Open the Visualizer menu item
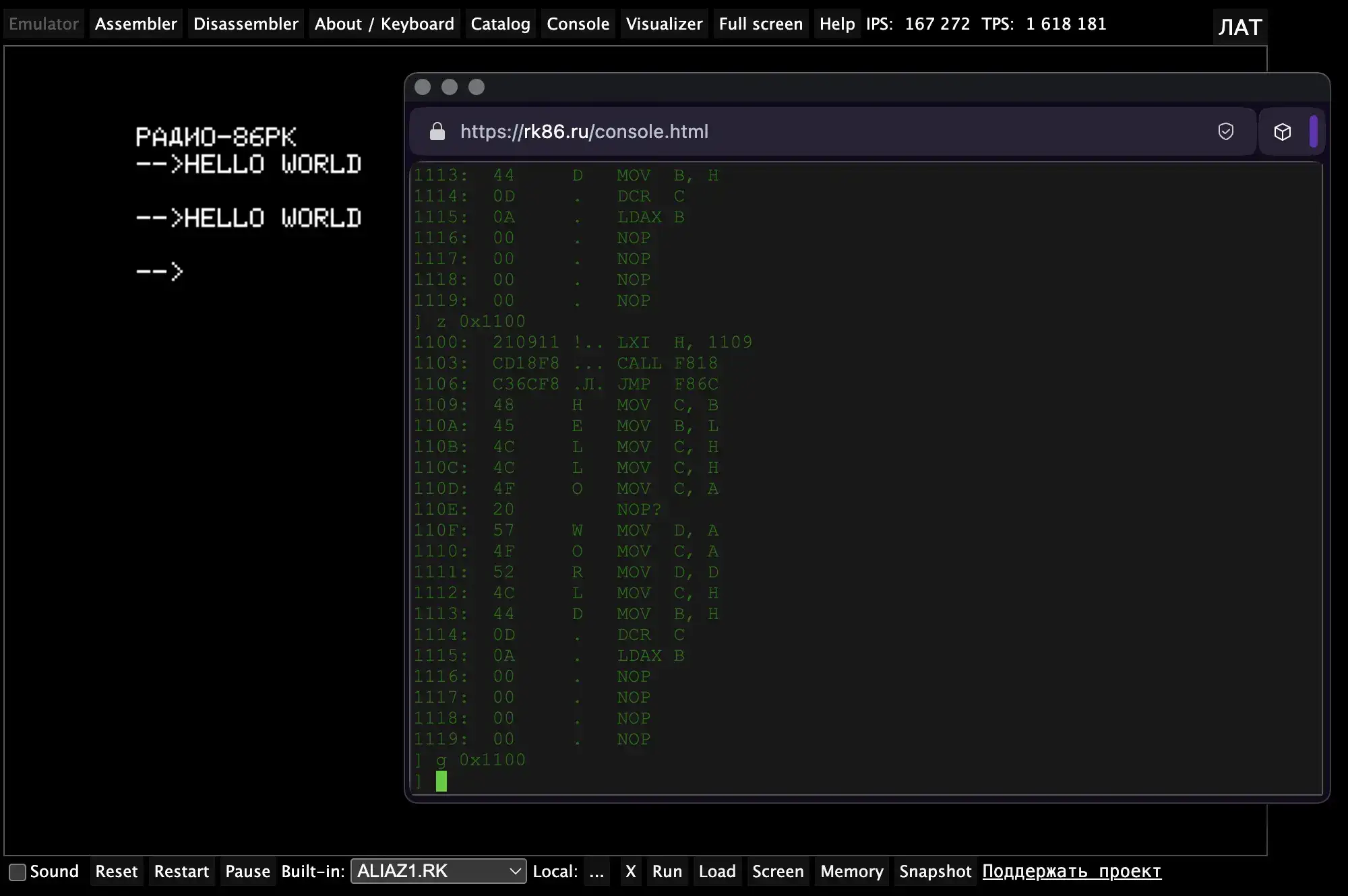Viewport: 1348px width, 896px height. click(665, 24)
